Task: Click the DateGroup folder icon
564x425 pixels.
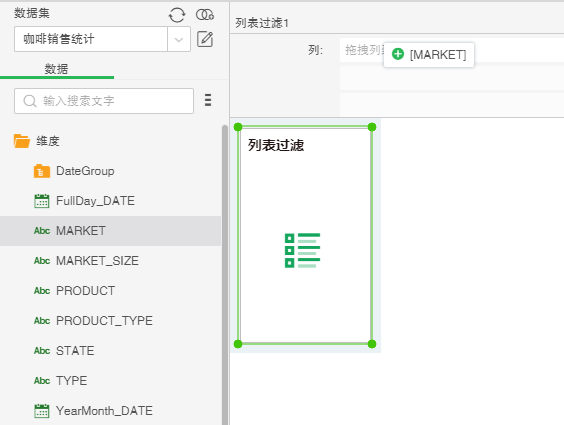Action: point(42,171)
